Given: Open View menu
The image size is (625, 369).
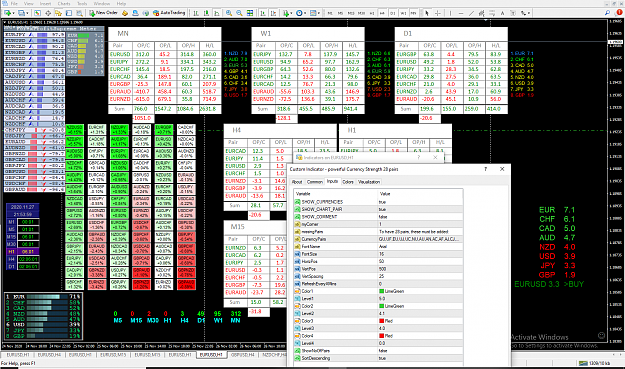Looking at the screenshot, I should click(x=29, y=4).
